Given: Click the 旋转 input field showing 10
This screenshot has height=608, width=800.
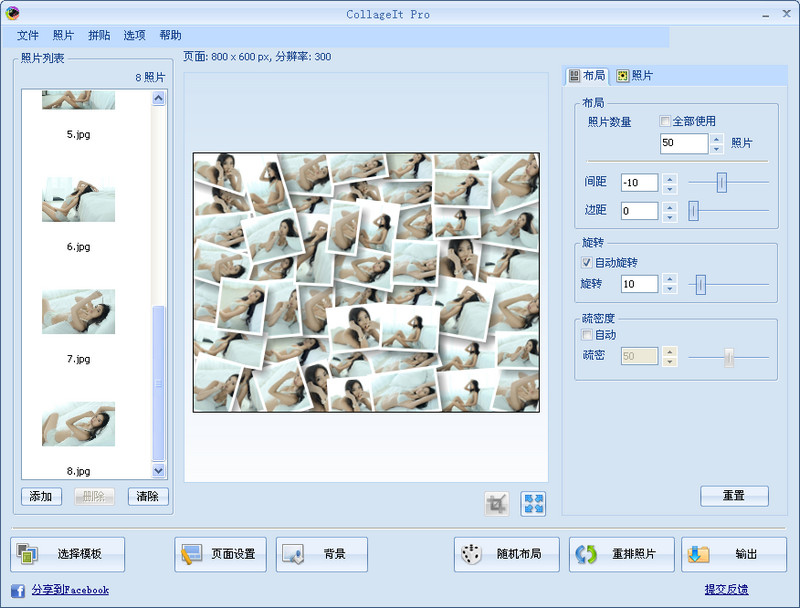Looking at the screenshot, I should click(640, 284).
